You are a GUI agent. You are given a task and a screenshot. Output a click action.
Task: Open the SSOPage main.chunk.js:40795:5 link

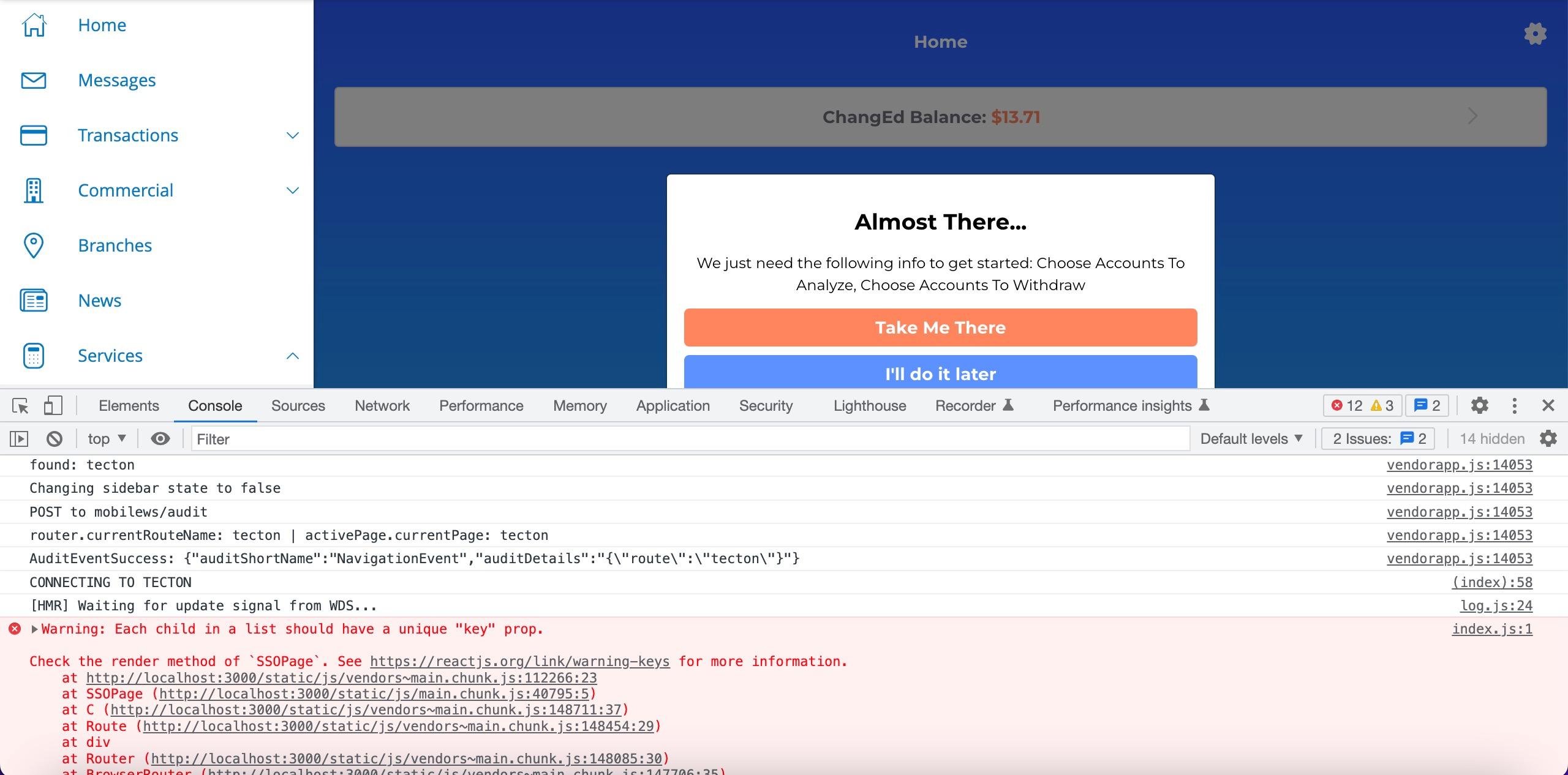click(x=374, y=694)
